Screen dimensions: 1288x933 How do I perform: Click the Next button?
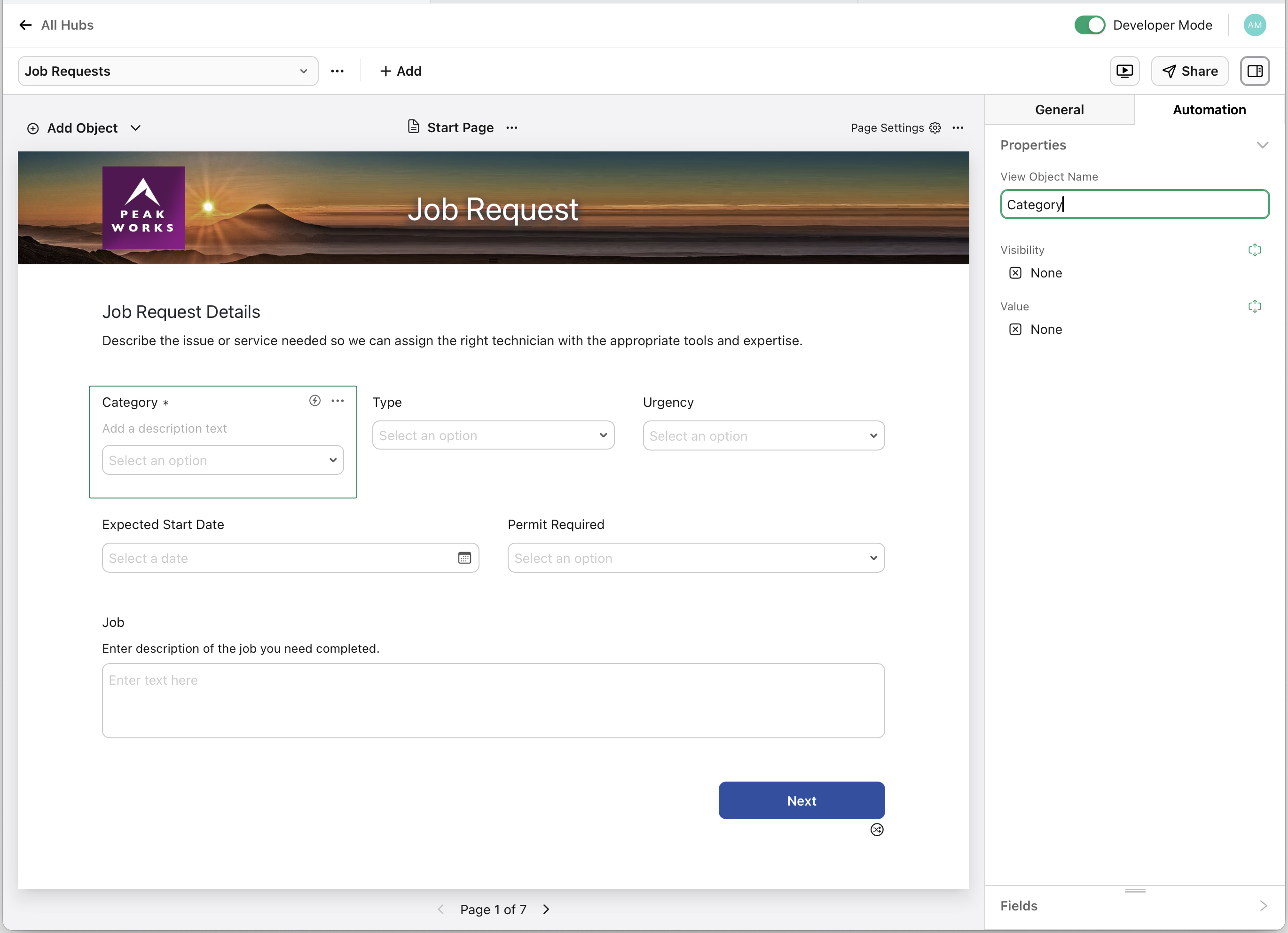point(801,800)
